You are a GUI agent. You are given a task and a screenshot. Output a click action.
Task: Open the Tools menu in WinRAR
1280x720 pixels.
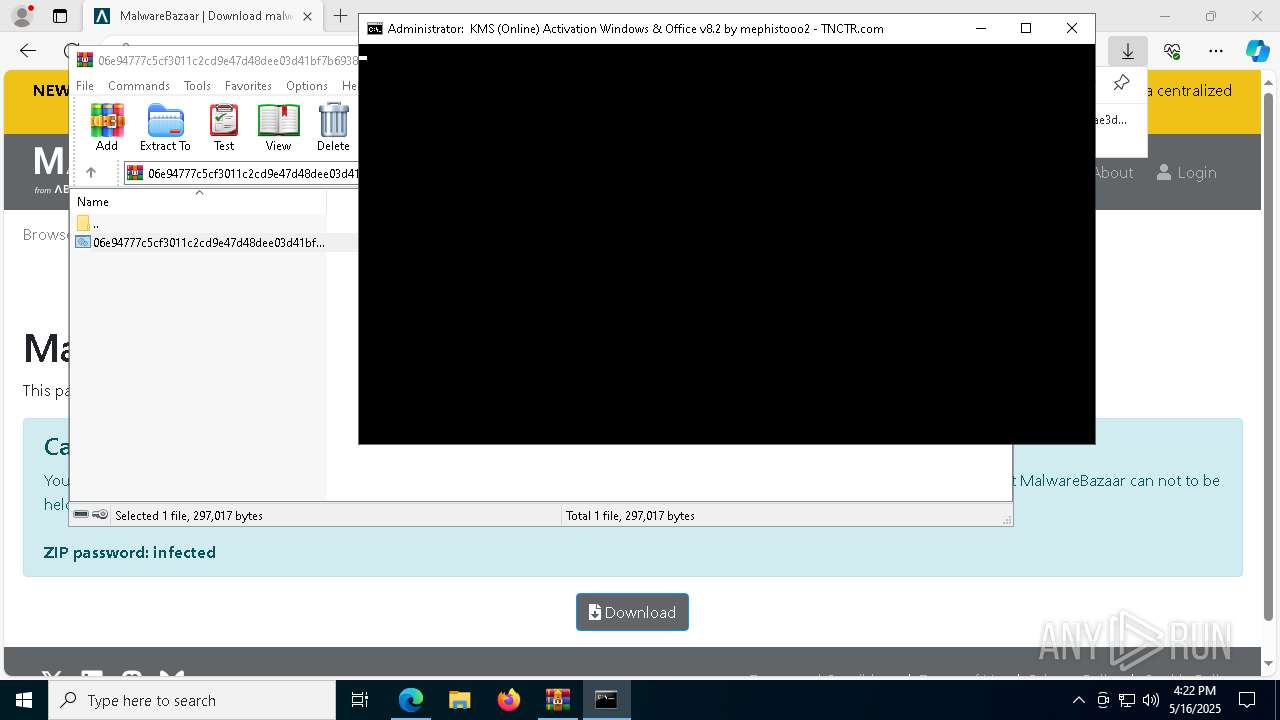(x=197, y=86)
